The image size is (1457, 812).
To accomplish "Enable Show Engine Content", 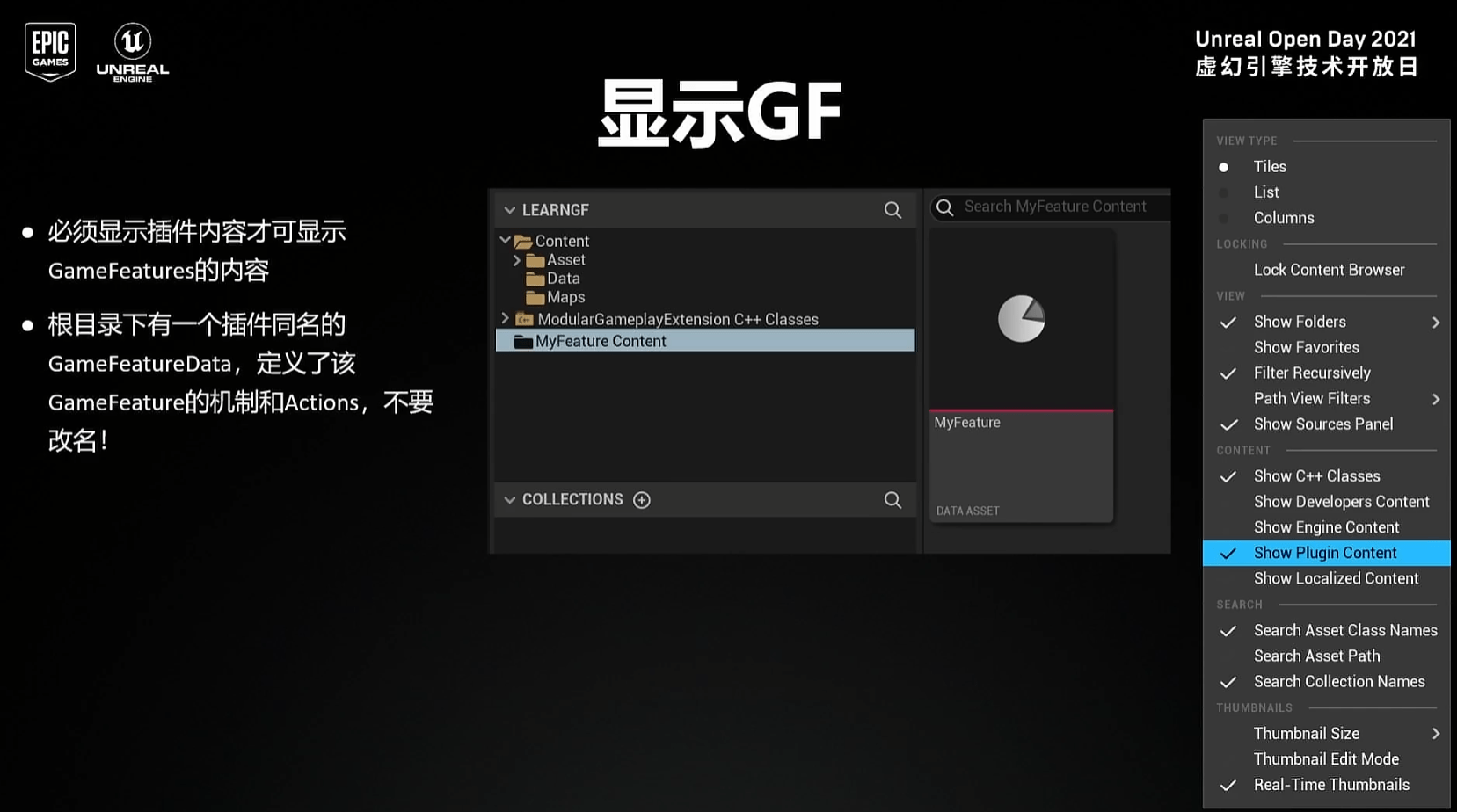I will (1327, 526).
